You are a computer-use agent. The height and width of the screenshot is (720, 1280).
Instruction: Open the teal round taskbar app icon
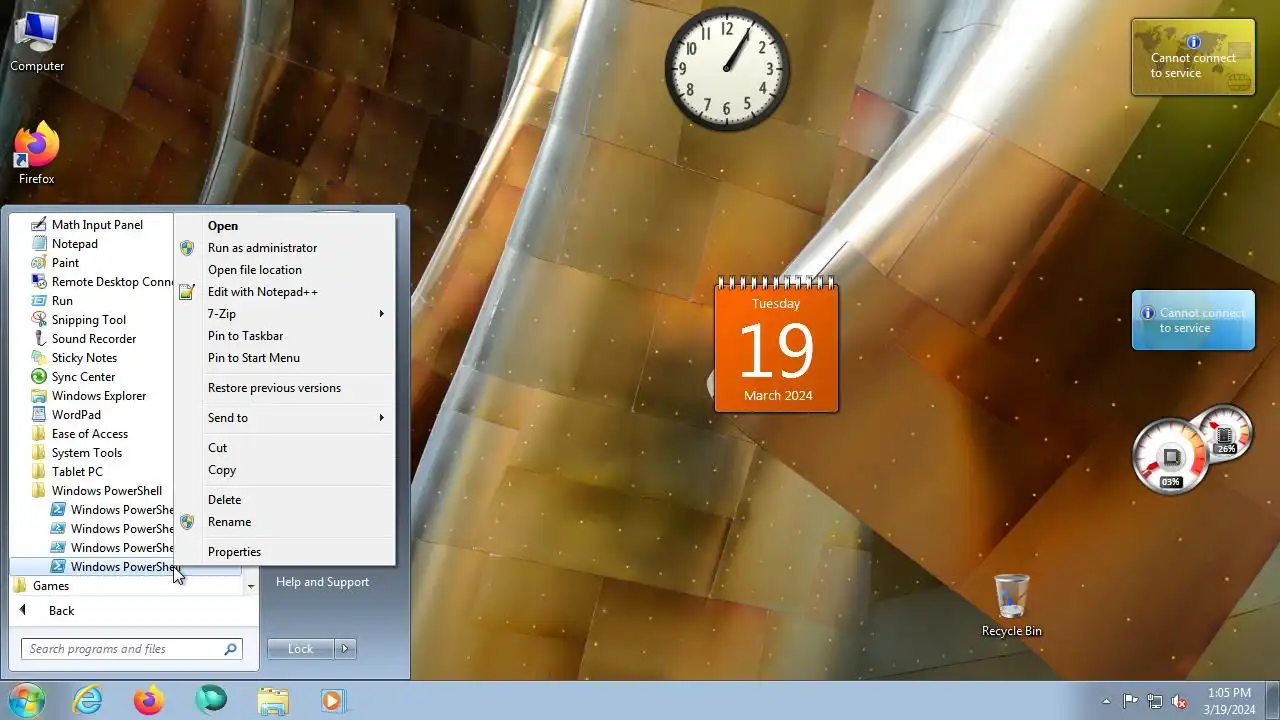211,701
